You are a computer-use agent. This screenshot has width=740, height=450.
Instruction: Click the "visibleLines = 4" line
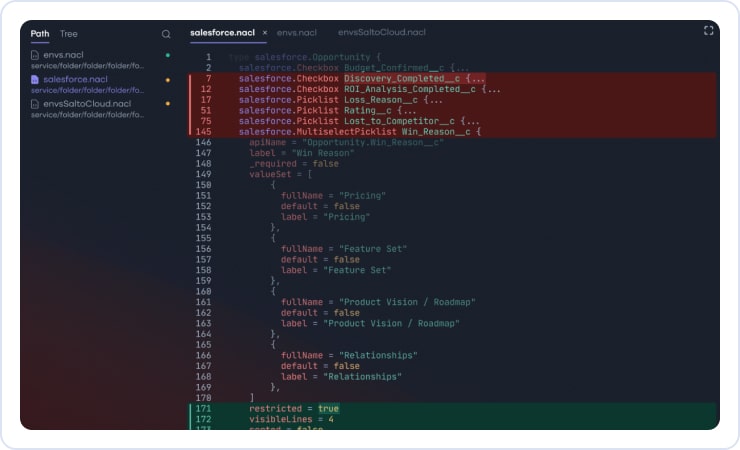tap(291, 419)
